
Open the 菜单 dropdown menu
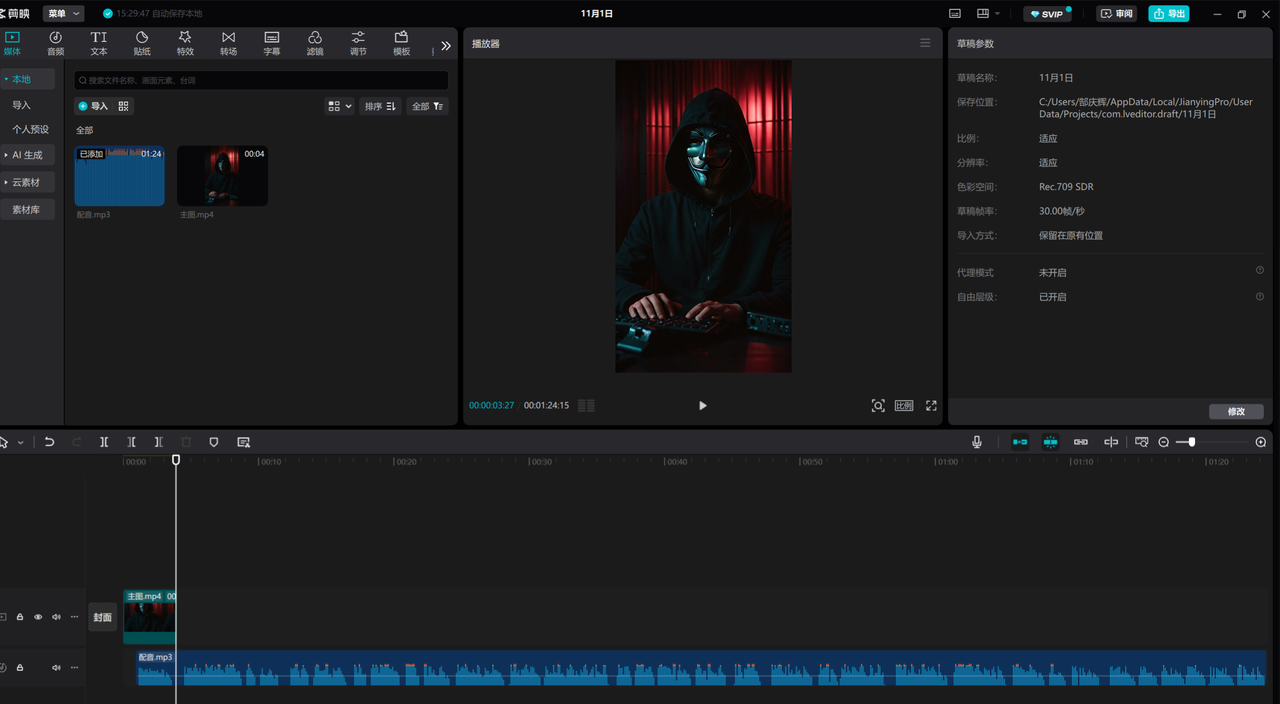(64, 14)
